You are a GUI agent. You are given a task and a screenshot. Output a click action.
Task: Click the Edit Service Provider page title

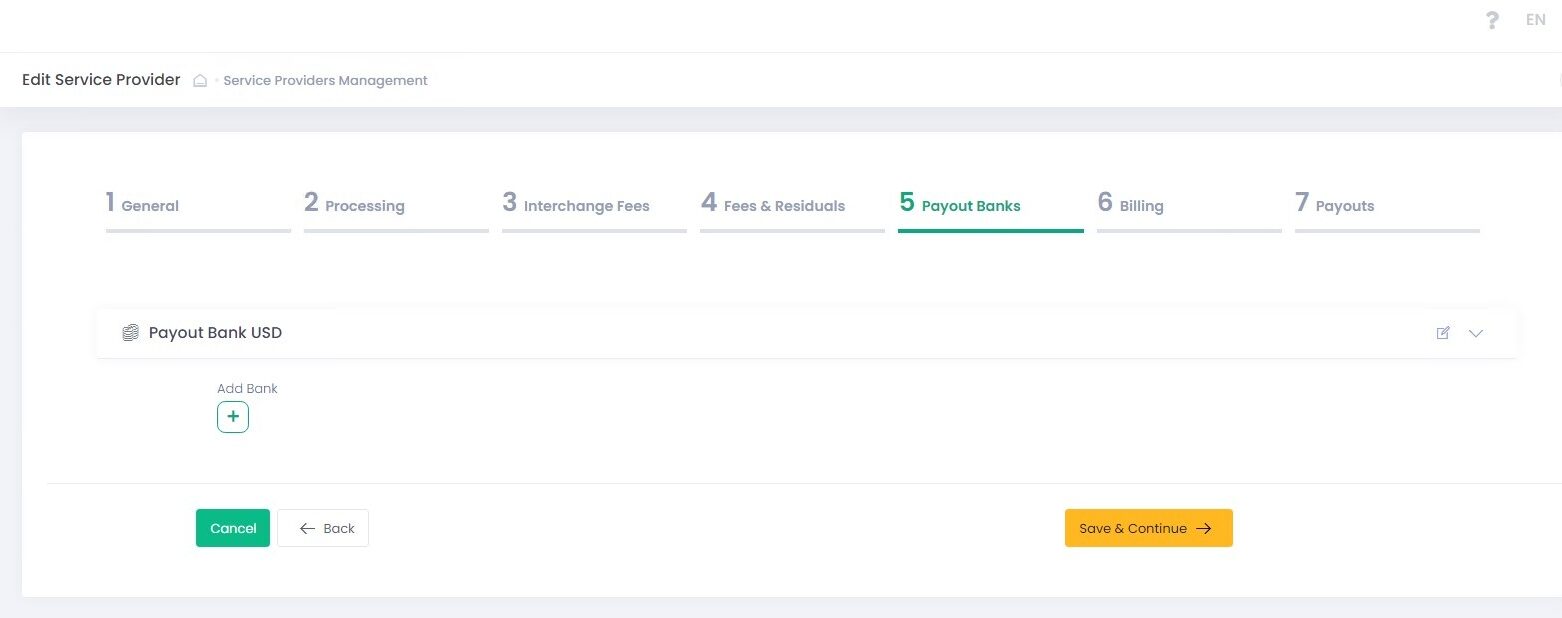point(101,80)
